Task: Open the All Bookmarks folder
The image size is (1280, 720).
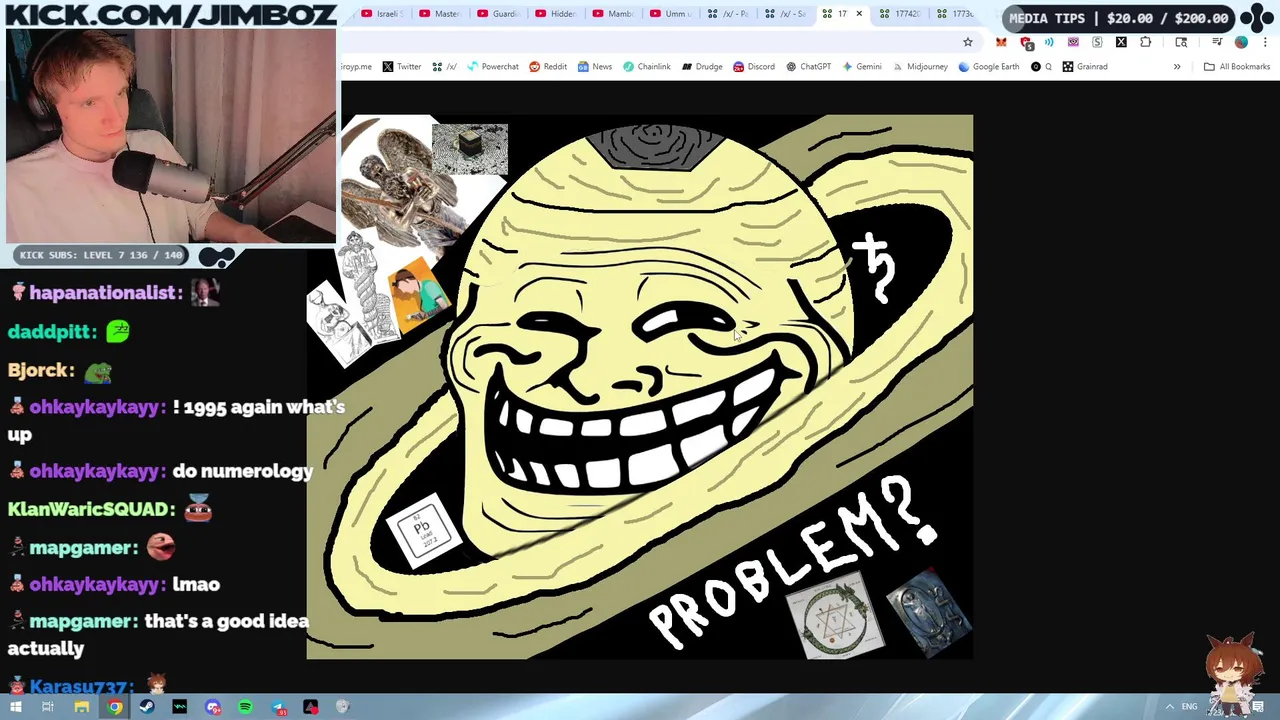Action: tap(1237, 67)
